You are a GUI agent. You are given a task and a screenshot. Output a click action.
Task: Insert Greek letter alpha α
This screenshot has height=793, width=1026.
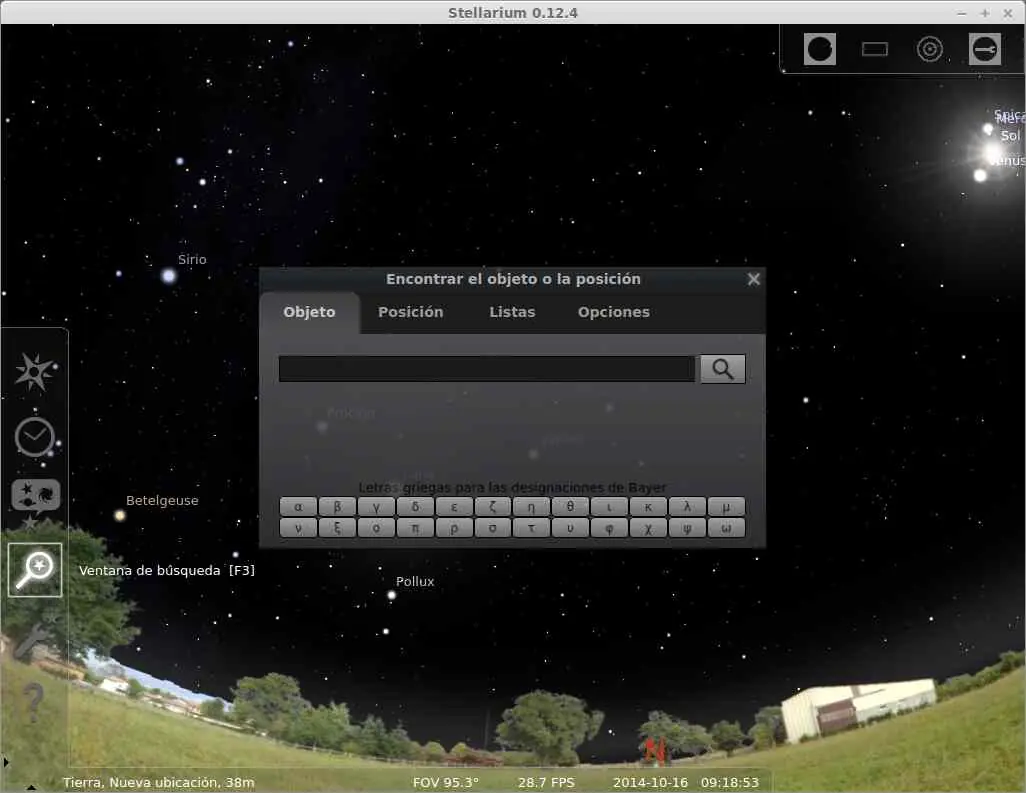(298, 506)
